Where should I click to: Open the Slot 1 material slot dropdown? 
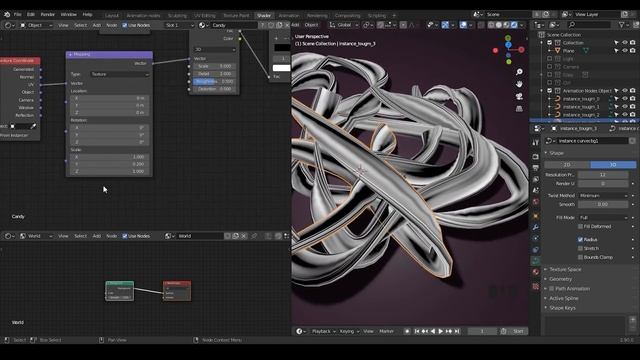180,25
